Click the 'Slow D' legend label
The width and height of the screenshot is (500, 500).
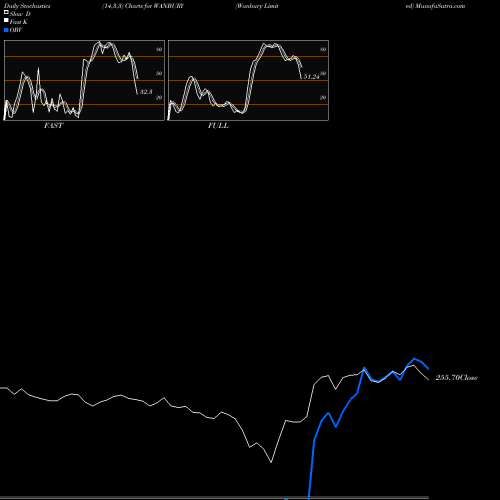pos(20,14)
